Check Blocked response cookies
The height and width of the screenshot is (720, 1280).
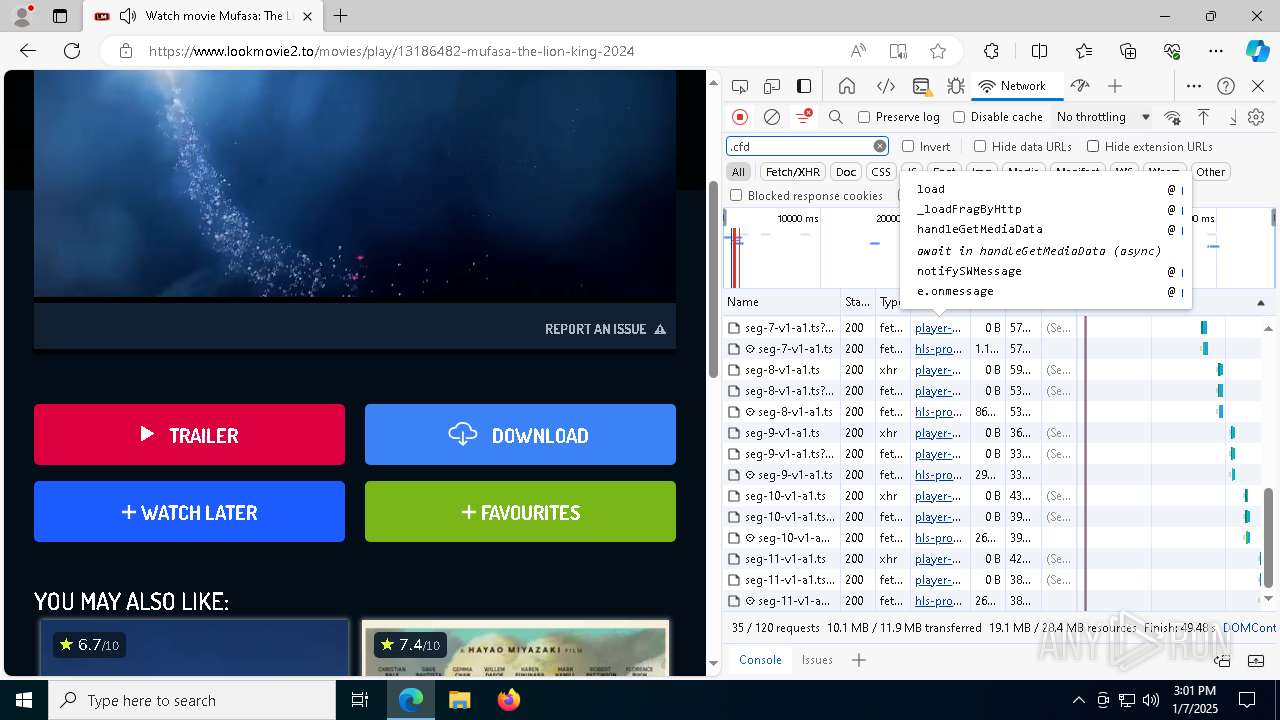736,195
